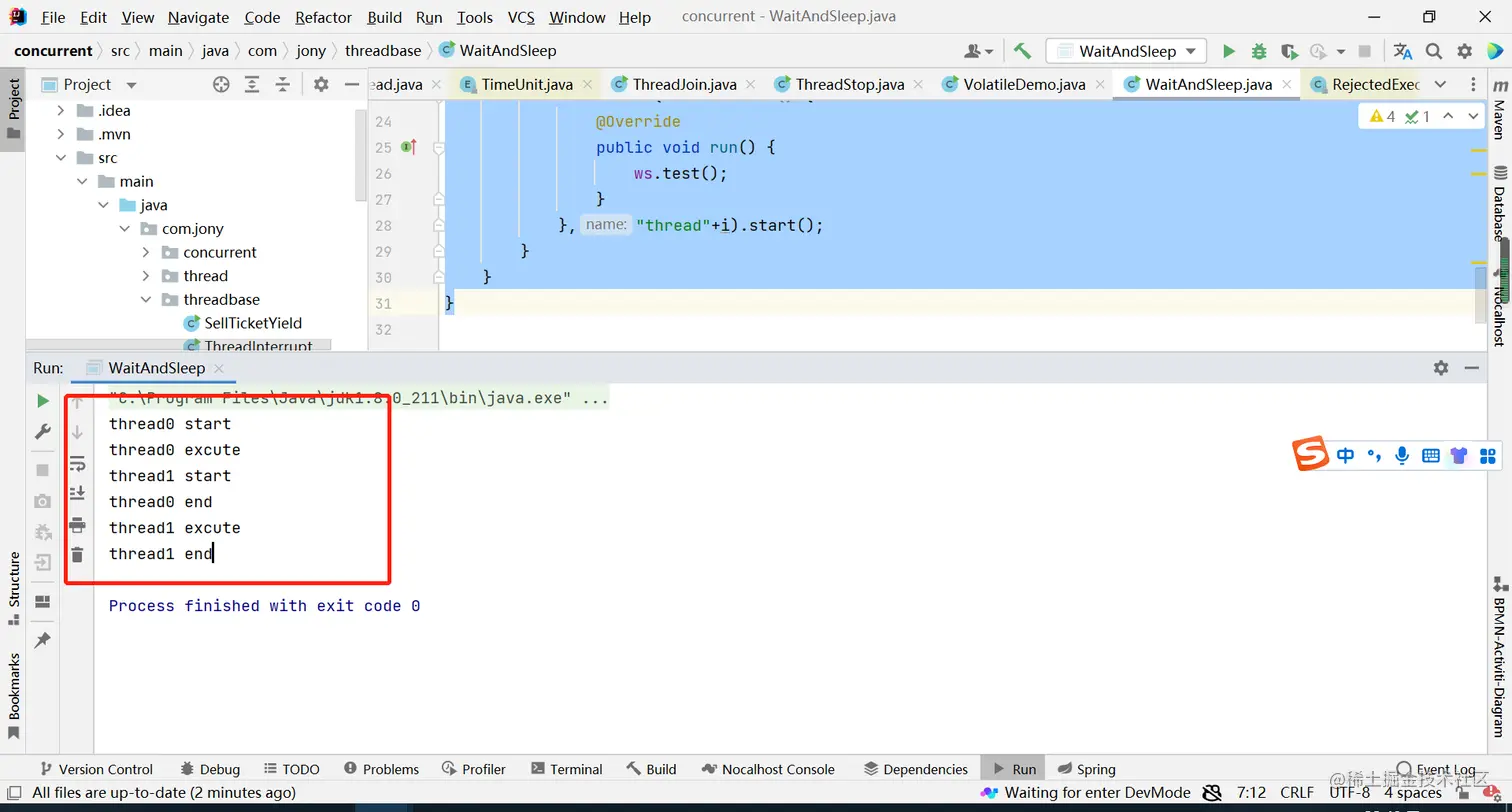Open Project panel options gear
Viewport: 1512px width, 812px height.
(x=321, y=85)
